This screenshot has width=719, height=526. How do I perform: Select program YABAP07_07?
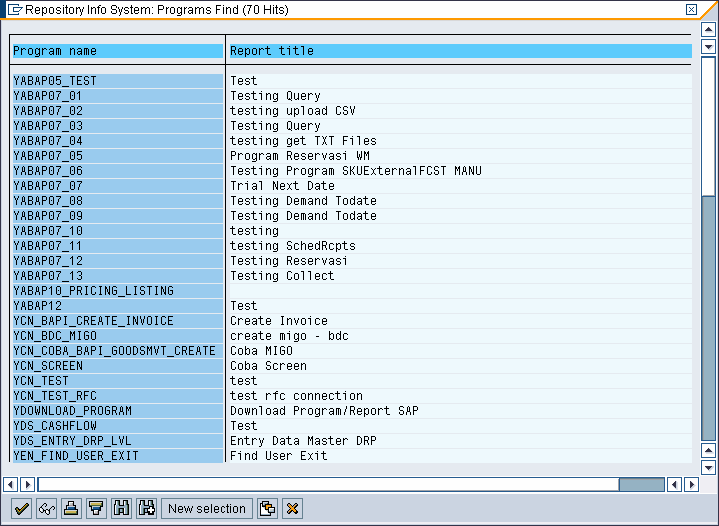pyautogui.click(x=118, y=186)
